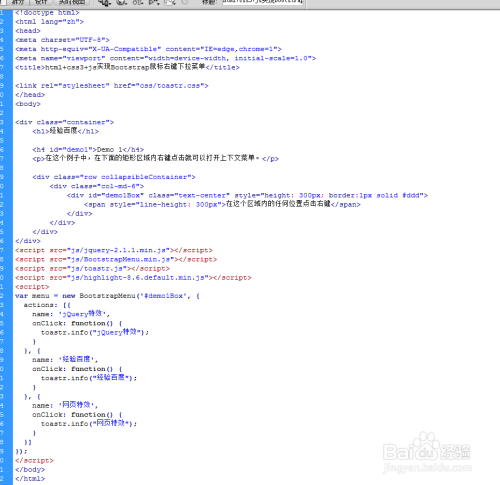Viewport: 500px width, 485px height.
Task: Click the jquery-2.1.1.min.js script line
Action: click(114, 250)
